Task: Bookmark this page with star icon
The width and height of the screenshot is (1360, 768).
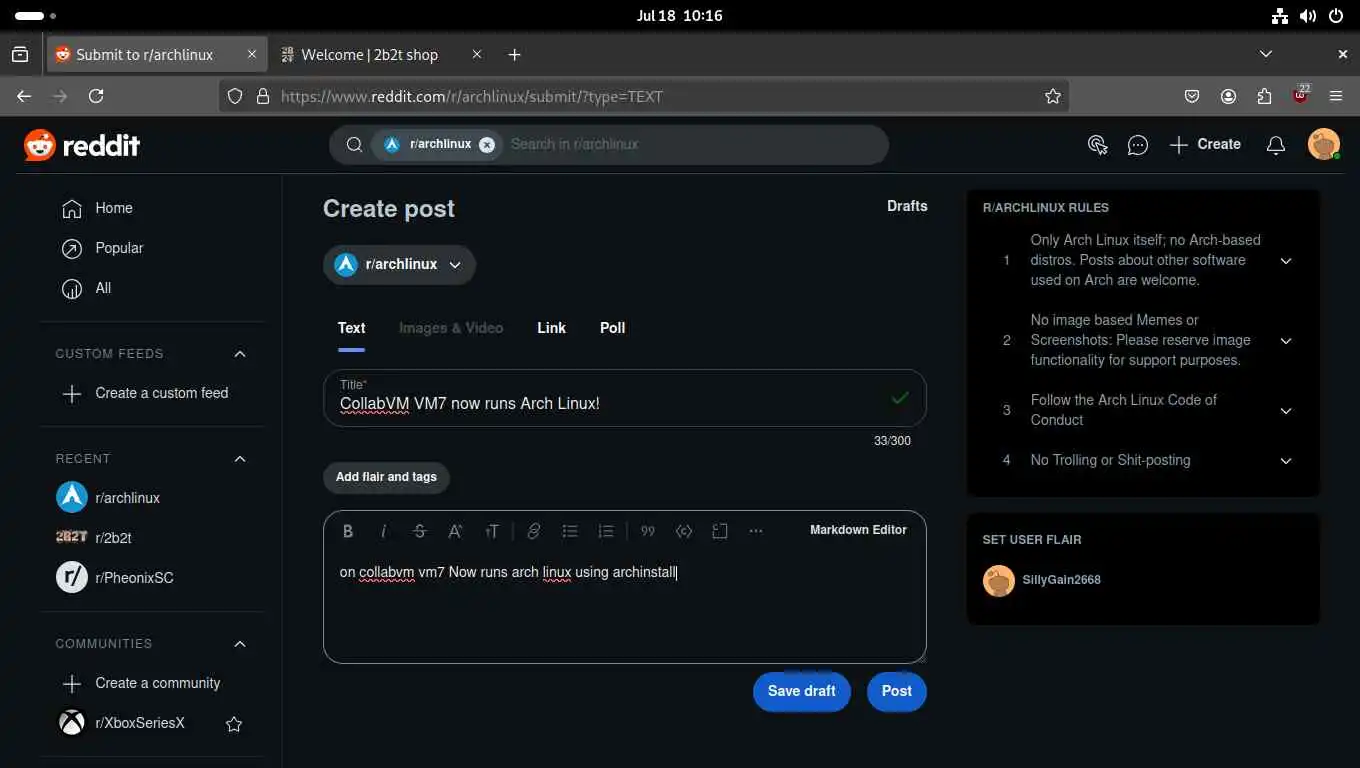Action: [1053, 96]
